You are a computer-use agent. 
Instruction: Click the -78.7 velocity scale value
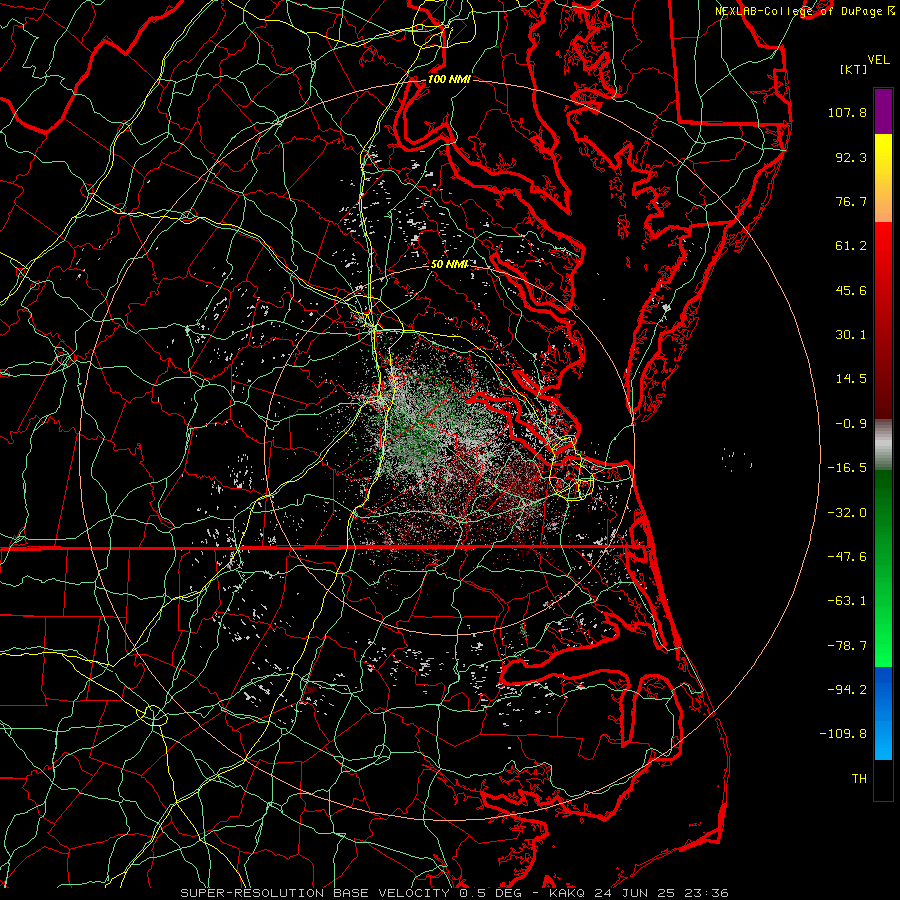(x=847, y=646)
